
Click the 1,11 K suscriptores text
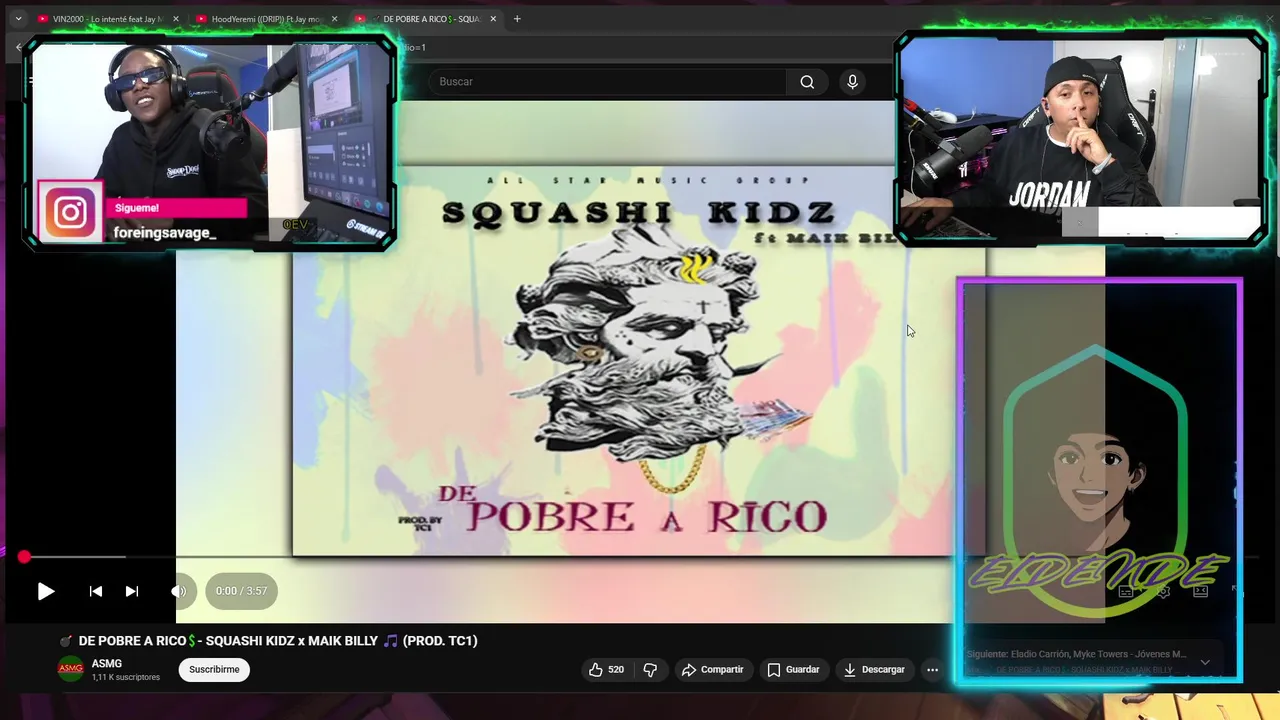pyautogui.click(x=126, y=678)
